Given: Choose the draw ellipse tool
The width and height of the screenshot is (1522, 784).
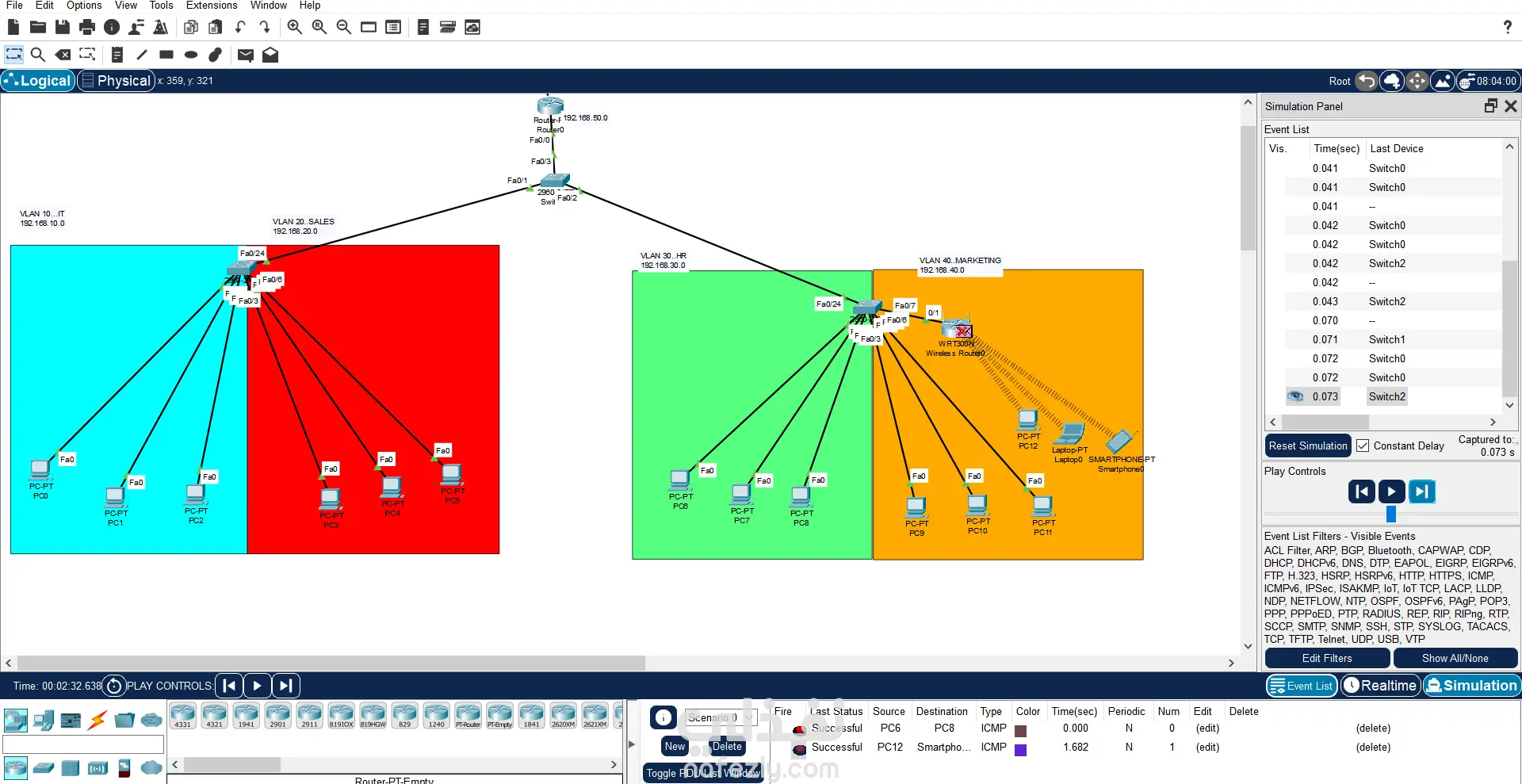Looking at the screenshot, I should click(x=191, y=55).
